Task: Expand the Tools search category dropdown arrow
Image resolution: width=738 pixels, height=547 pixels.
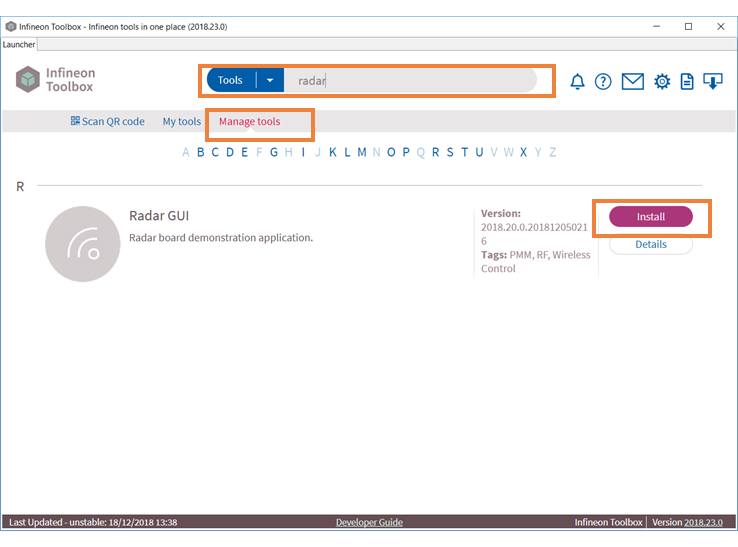Action: pos(270,80)
